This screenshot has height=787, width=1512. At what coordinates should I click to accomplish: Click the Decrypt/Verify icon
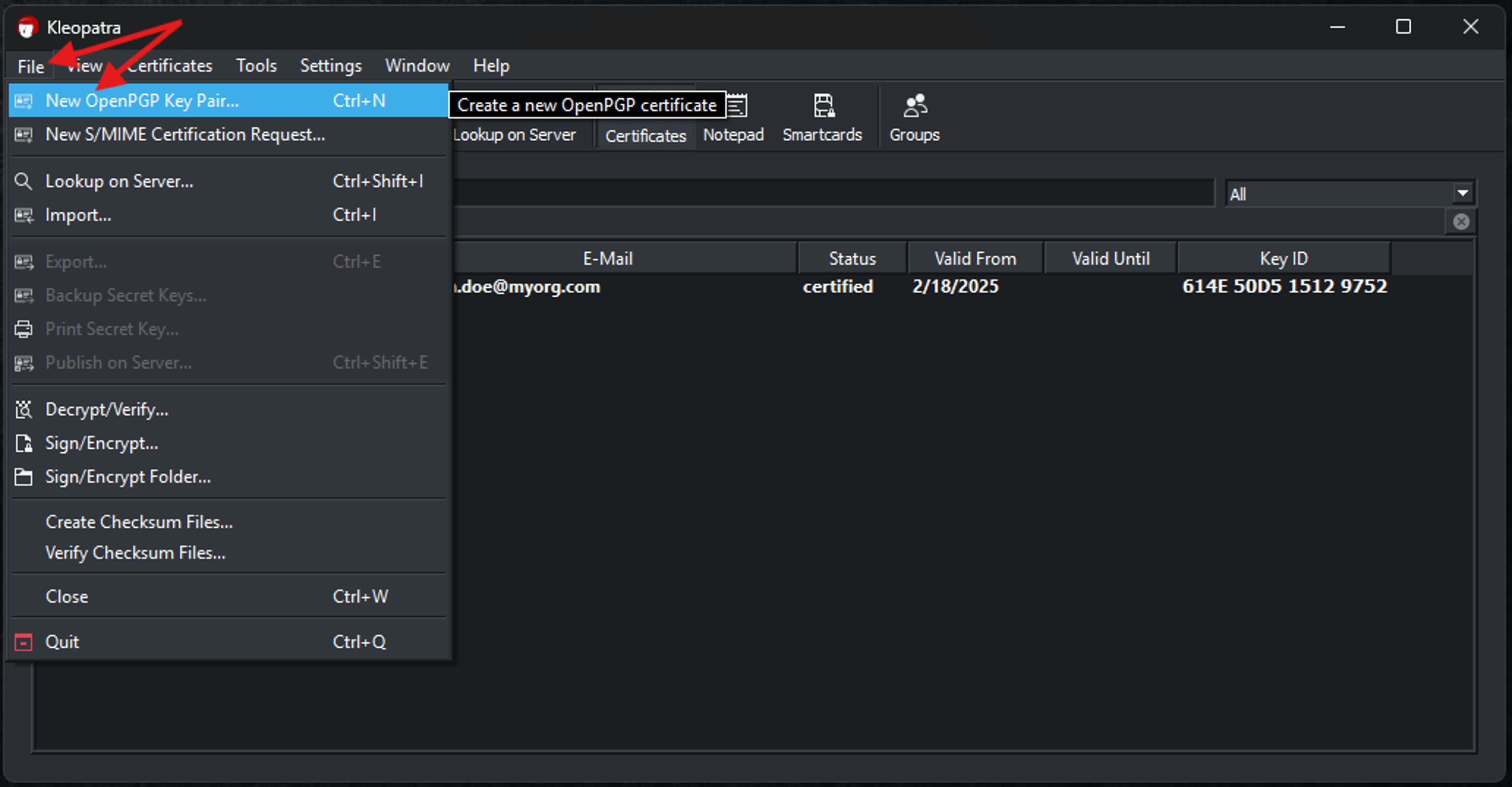[24, 410]
